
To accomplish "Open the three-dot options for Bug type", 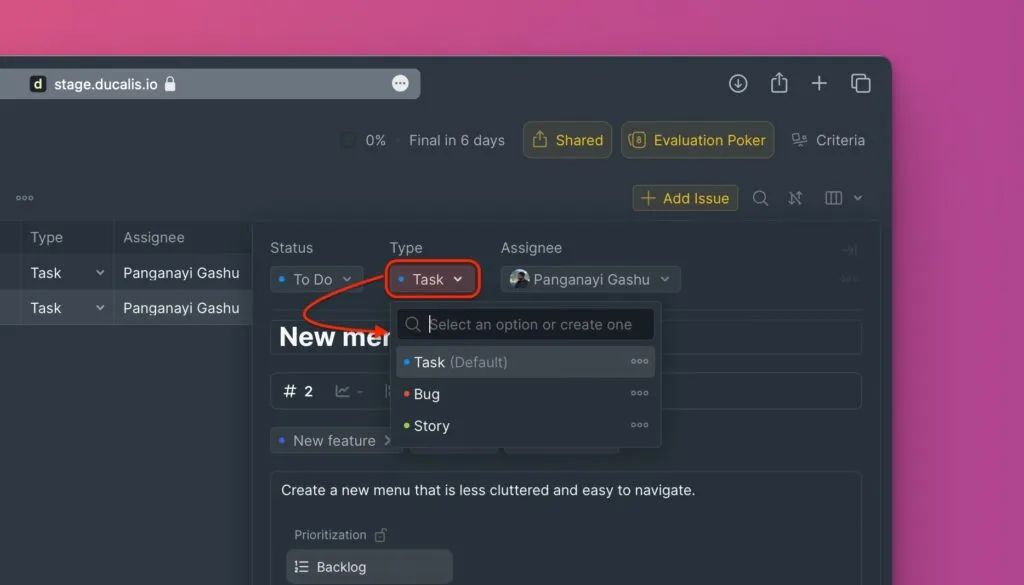I will click(x=639, y=394).
